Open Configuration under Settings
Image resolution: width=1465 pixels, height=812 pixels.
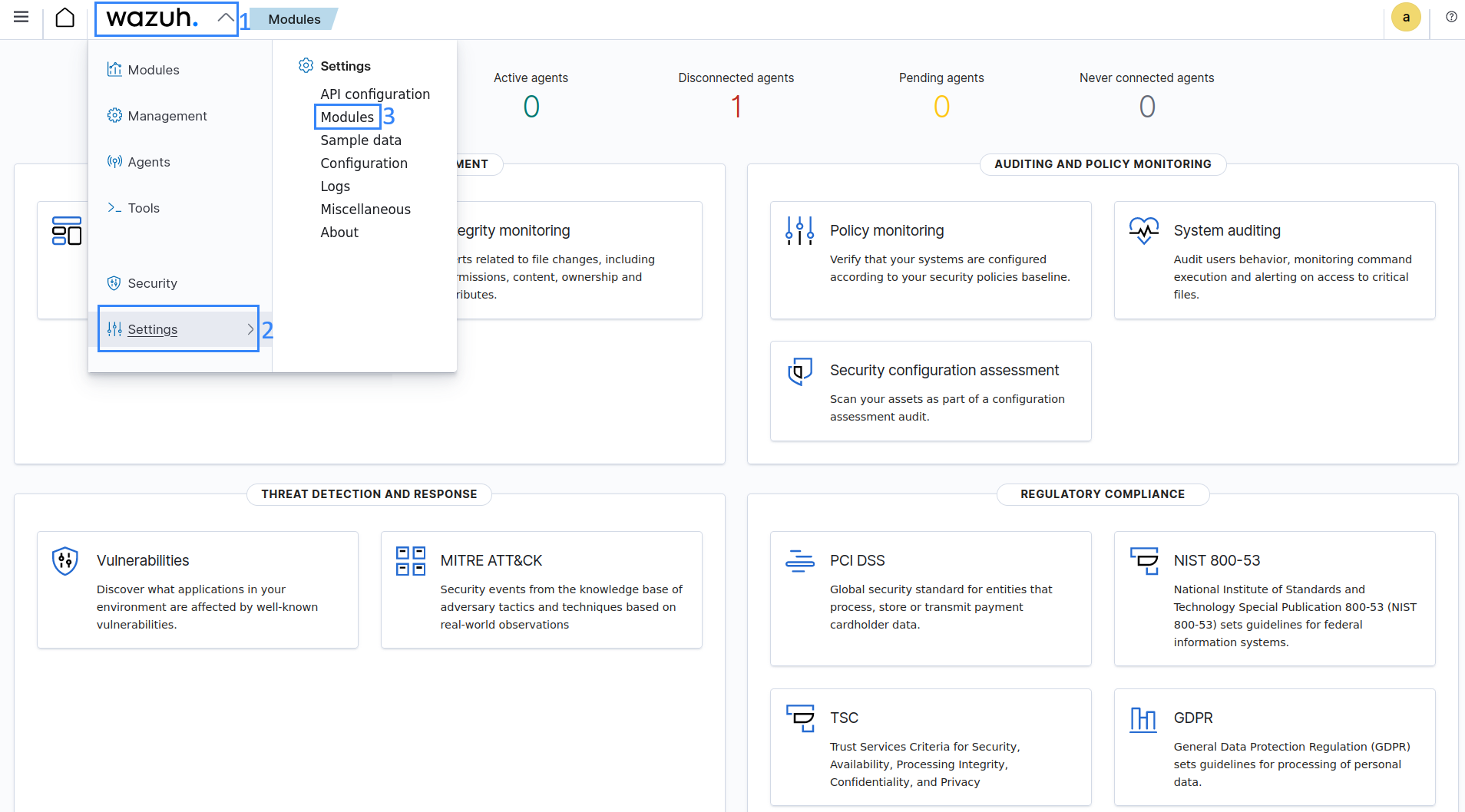364,163
